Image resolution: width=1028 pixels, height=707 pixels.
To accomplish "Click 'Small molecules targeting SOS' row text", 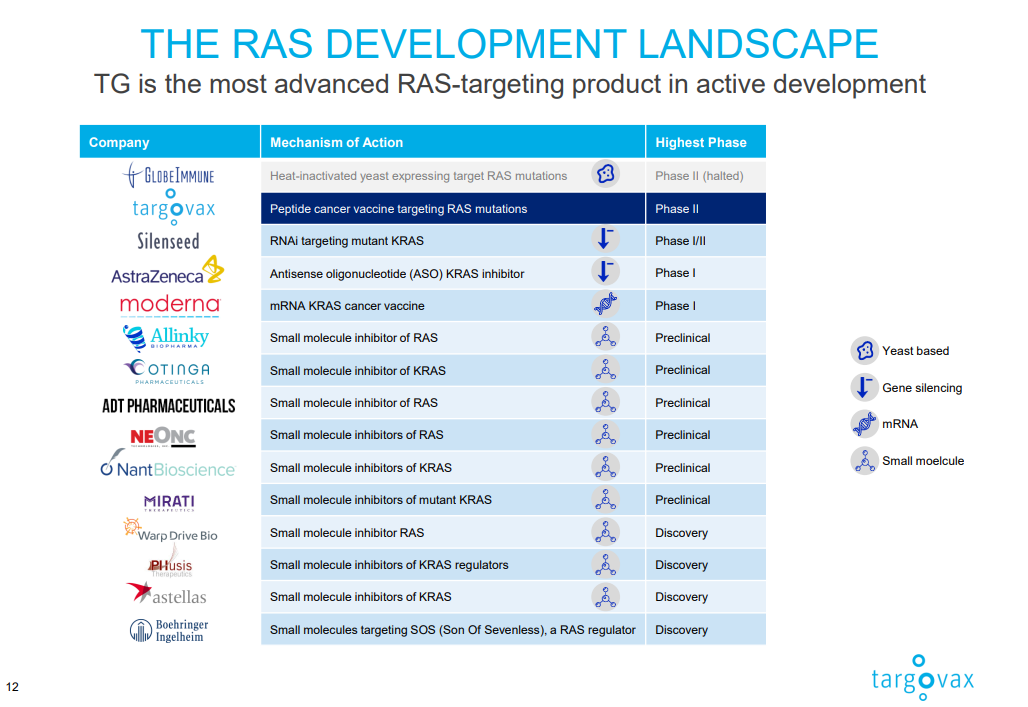I will coord(452,630).
